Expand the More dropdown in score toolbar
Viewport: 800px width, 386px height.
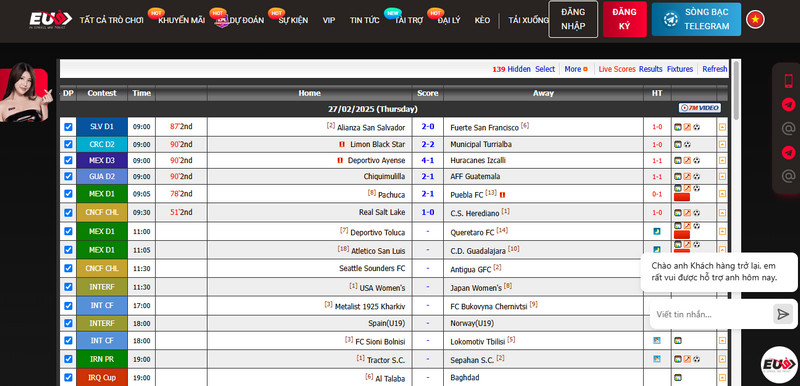(576, 69)
